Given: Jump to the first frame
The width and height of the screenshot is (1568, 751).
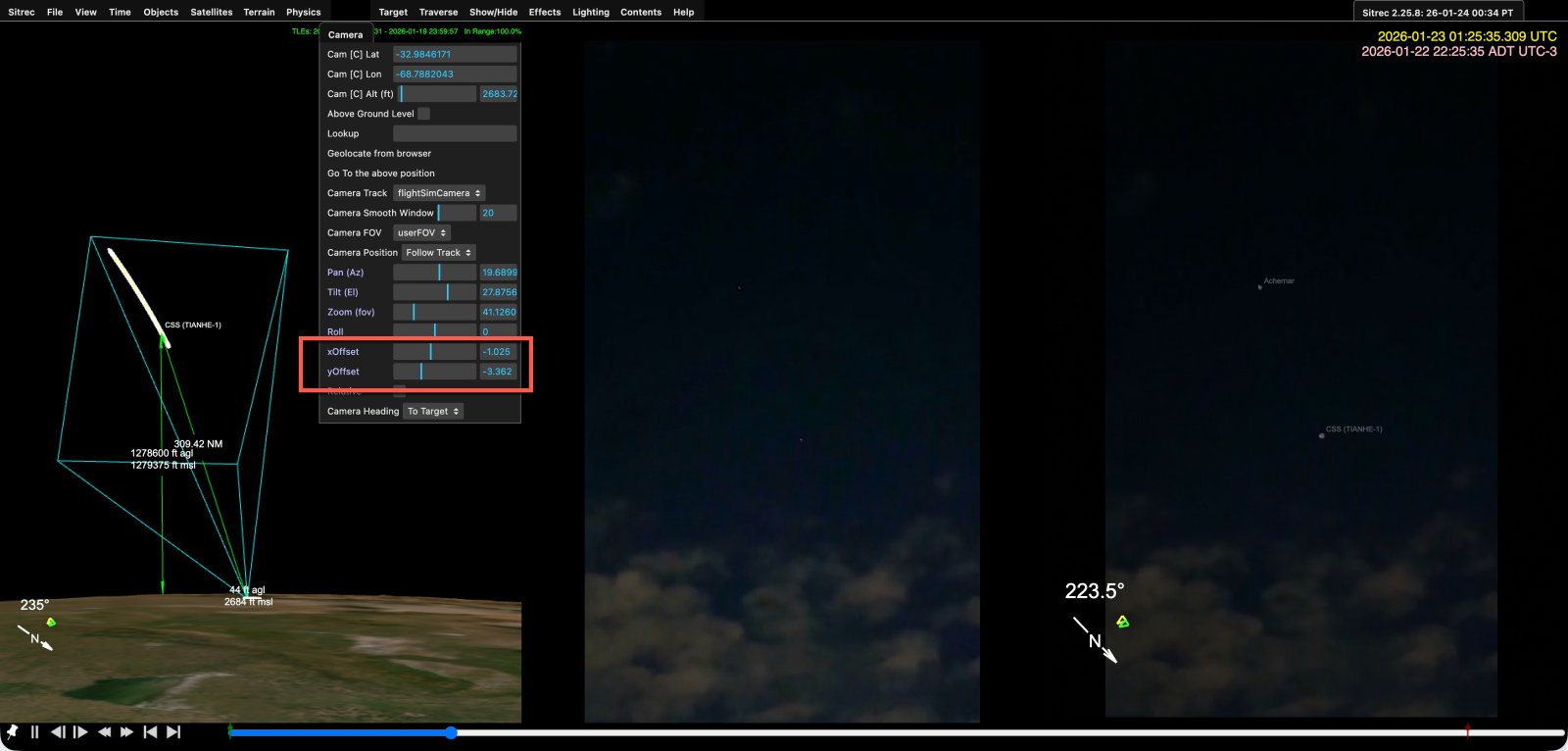Looking at the screenshot, I should (x=150, y=731).
